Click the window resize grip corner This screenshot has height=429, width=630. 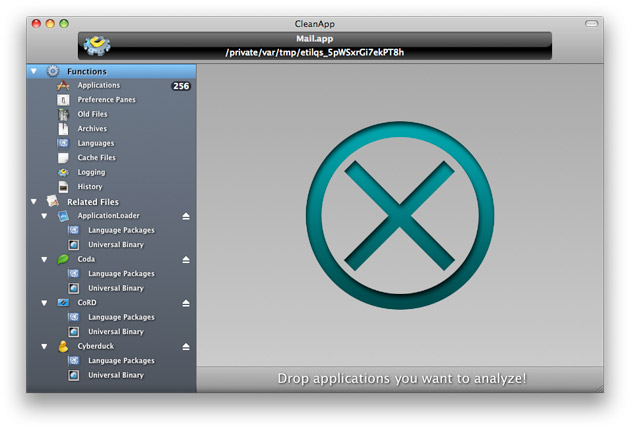point(599,389)
